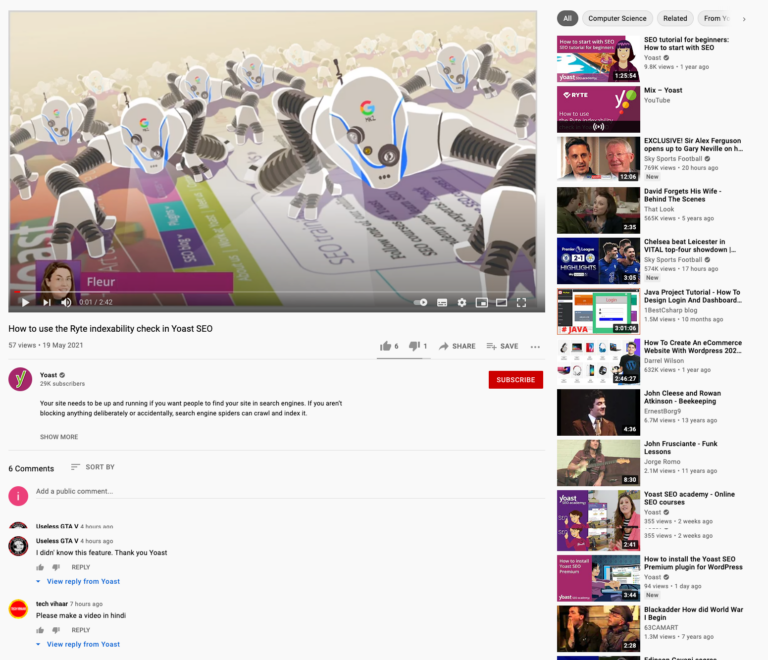Open Useless GTA V commenter avatar
This screenshot has height=660, width=768.
click(x=19, y=546)
